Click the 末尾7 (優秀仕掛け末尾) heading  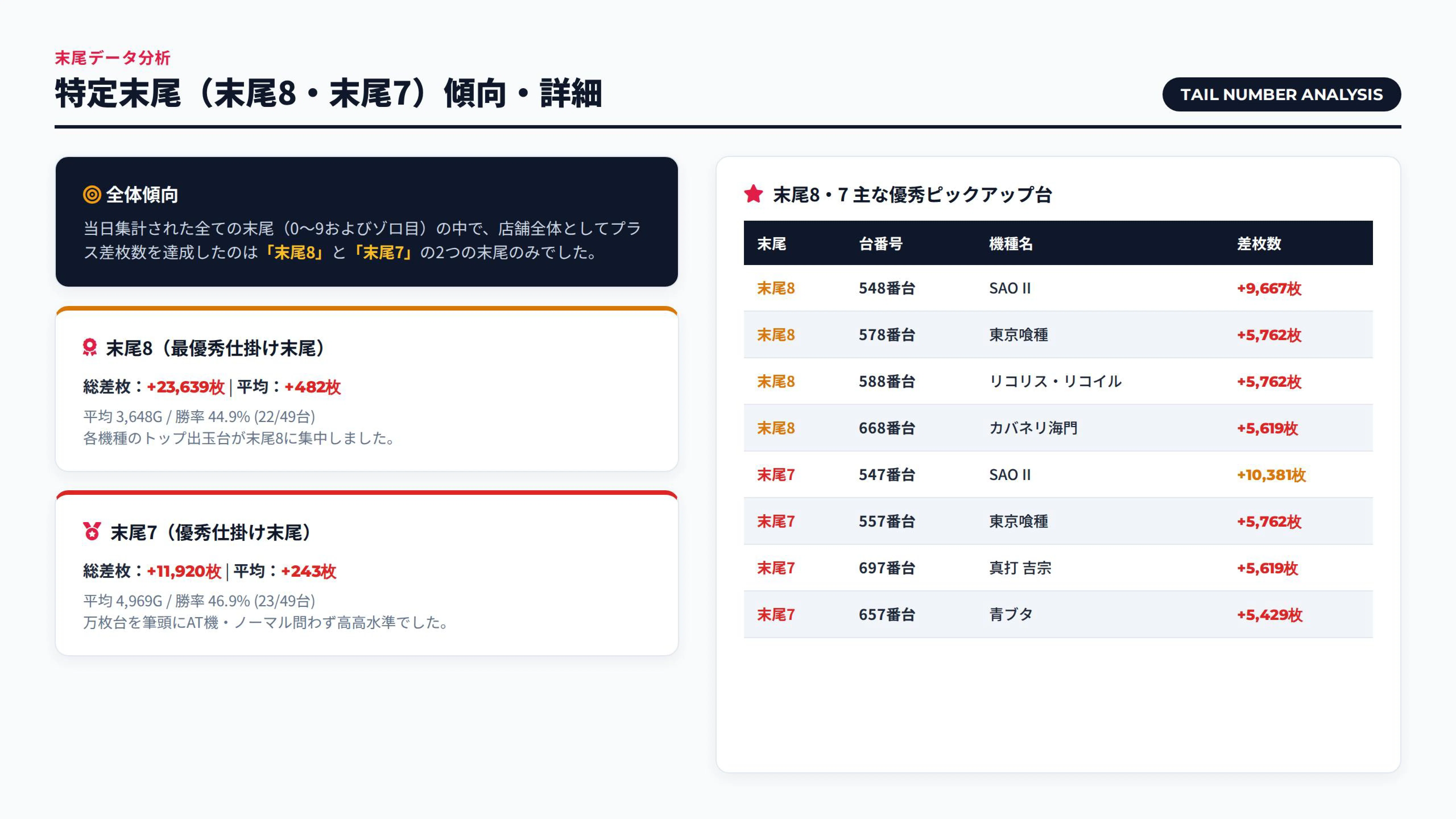point(210,532)
